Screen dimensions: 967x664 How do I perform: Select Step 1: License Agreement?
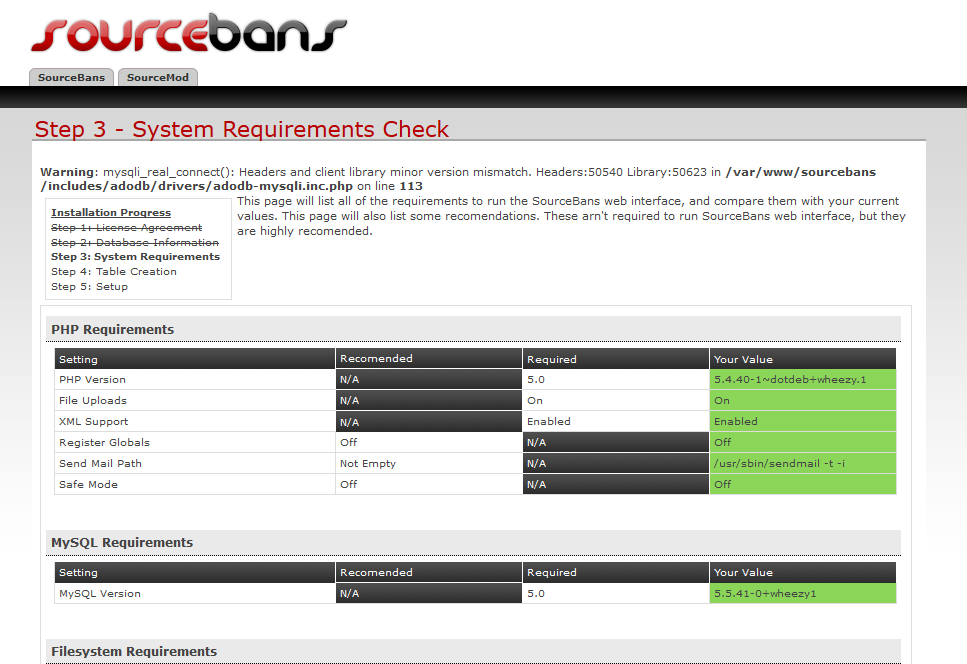(x=126, y=228)
